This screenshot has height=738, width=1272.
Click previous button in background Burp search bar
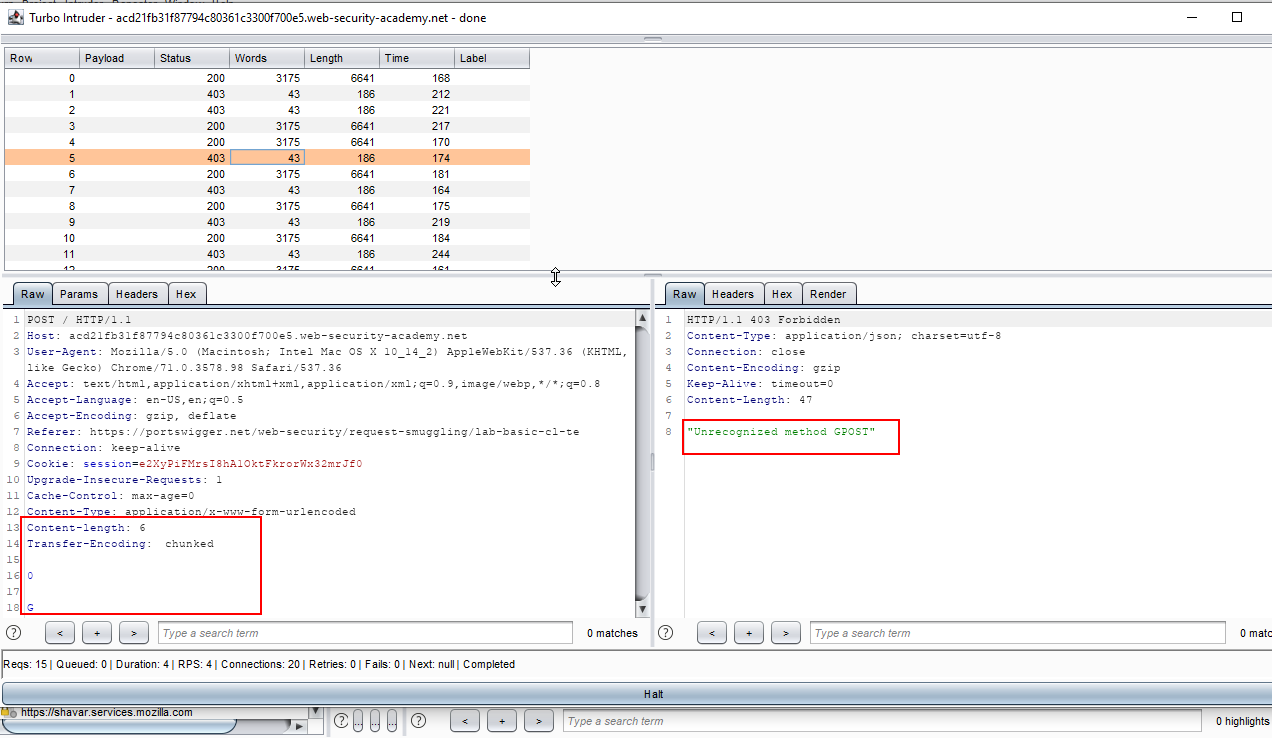click(x=465, y=721)
